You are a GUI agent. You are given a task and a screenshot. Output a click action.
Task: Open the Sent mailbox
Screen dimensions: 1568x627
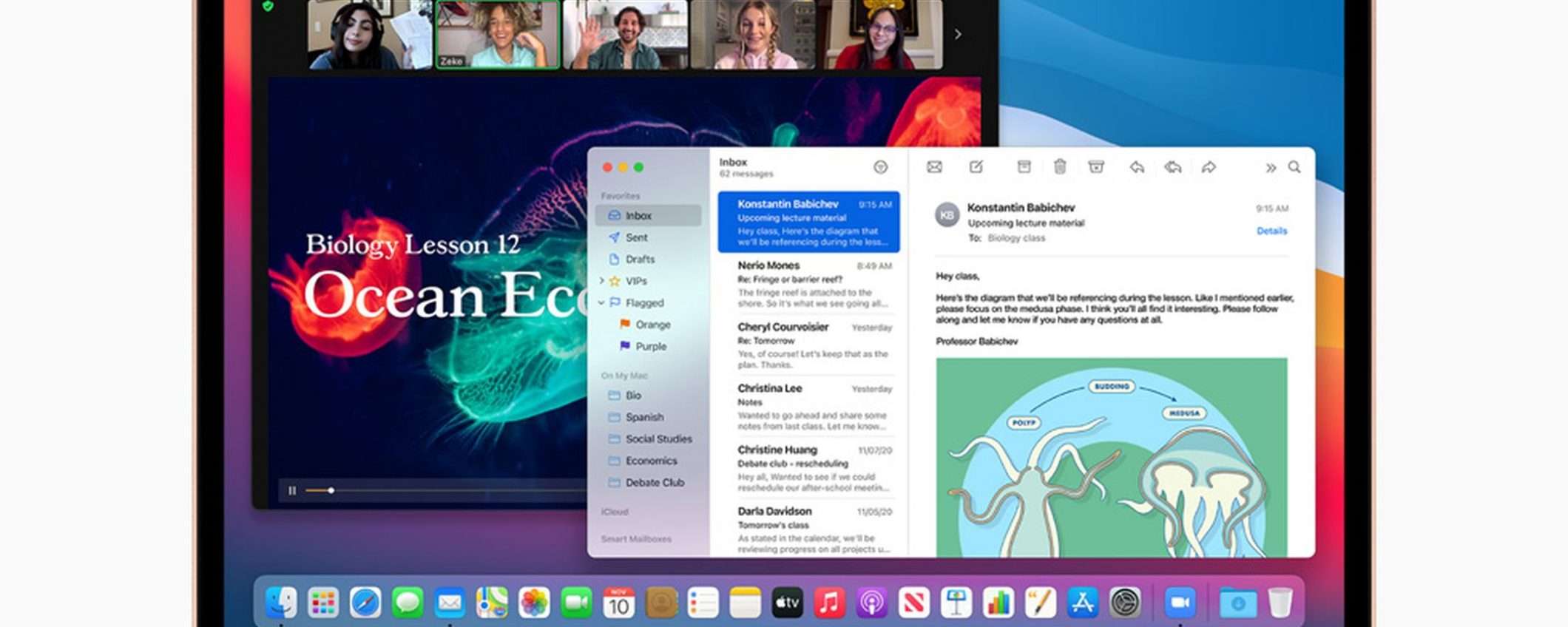pyautogui.click(x=636, y=237)
